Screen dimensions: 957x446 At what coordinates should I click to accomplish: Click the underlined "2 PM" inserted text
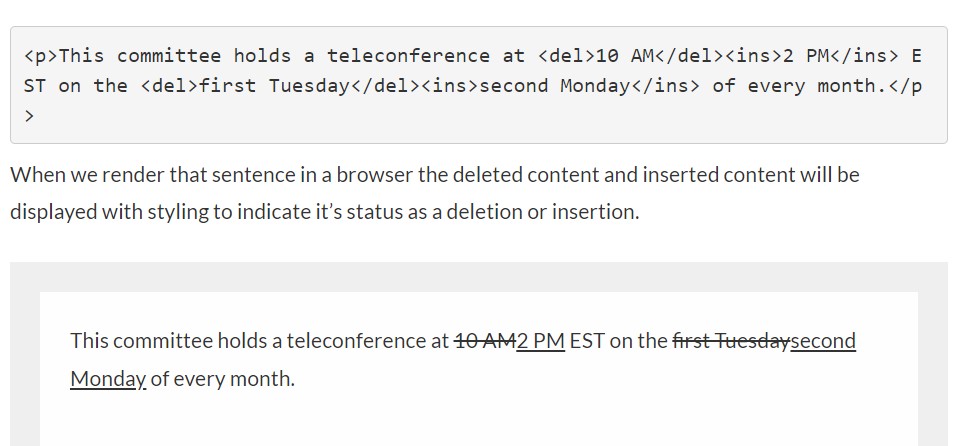point(540,341)
